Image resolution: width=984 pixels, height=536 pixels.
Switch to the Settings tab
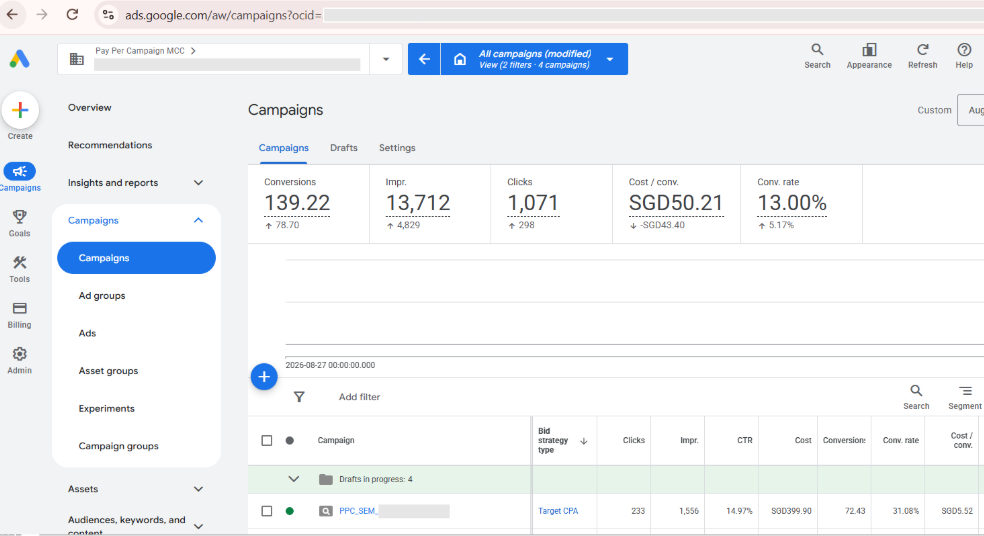click(397, 148)
